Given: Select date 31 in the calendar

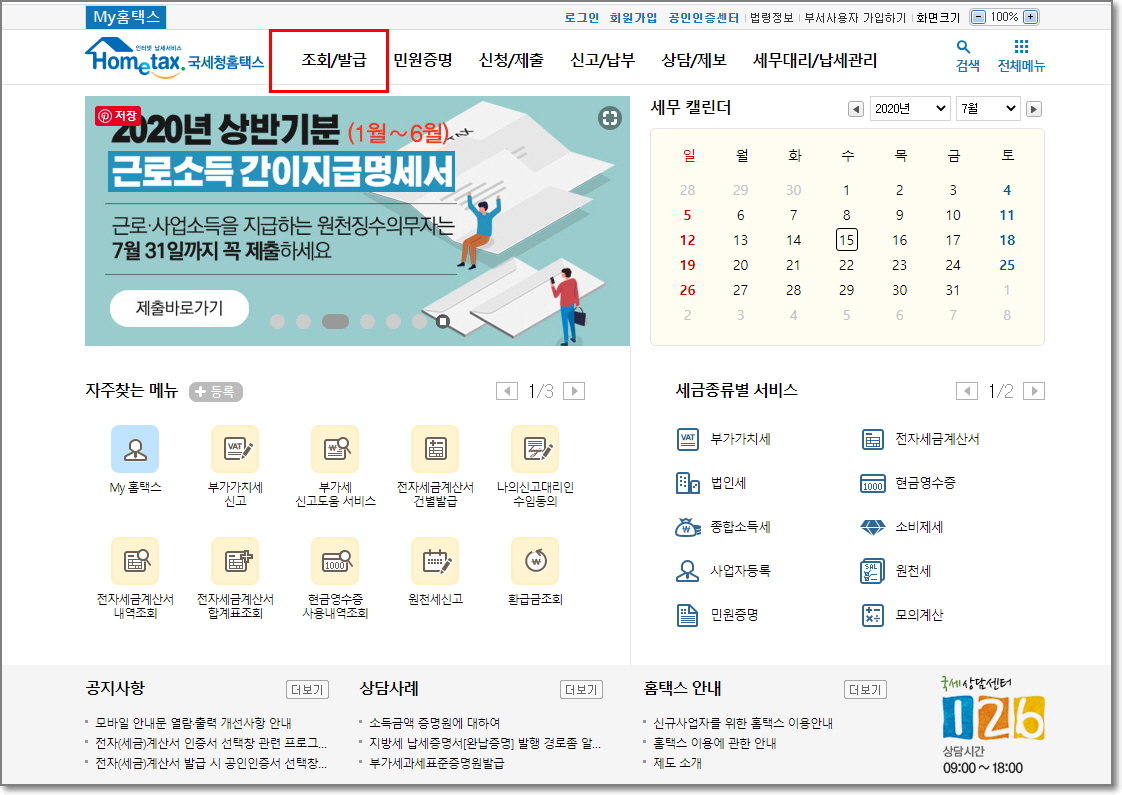Looking at the screenshot, I should (x=952, y=290).
